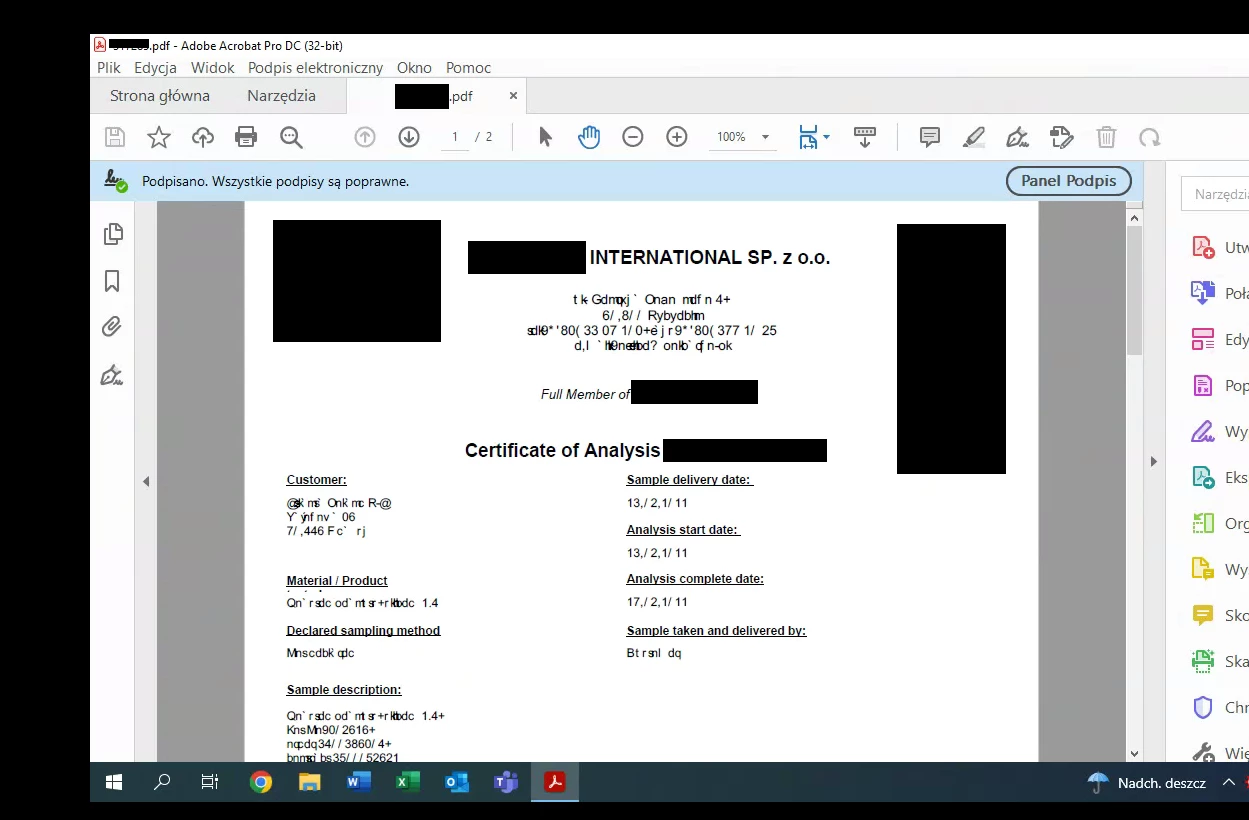Click the scrollbar up arrow

point(1134,217)
